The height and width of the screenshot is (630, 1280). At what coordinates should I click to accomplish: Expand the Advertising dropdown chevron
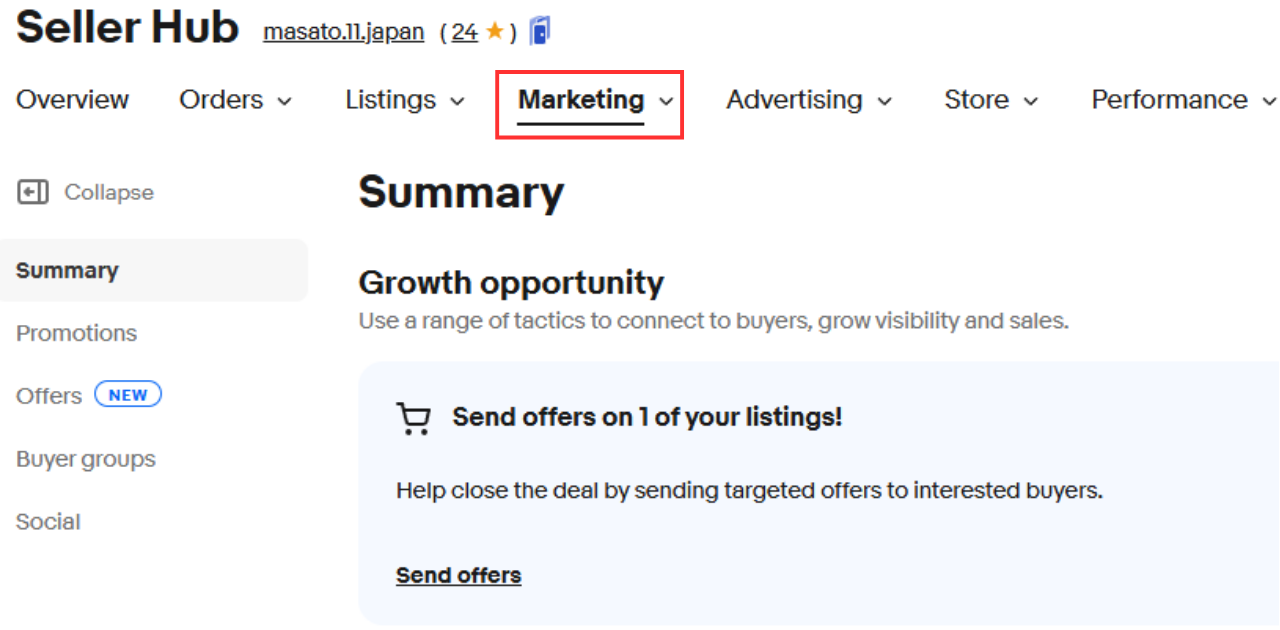(x=884, y=101)
